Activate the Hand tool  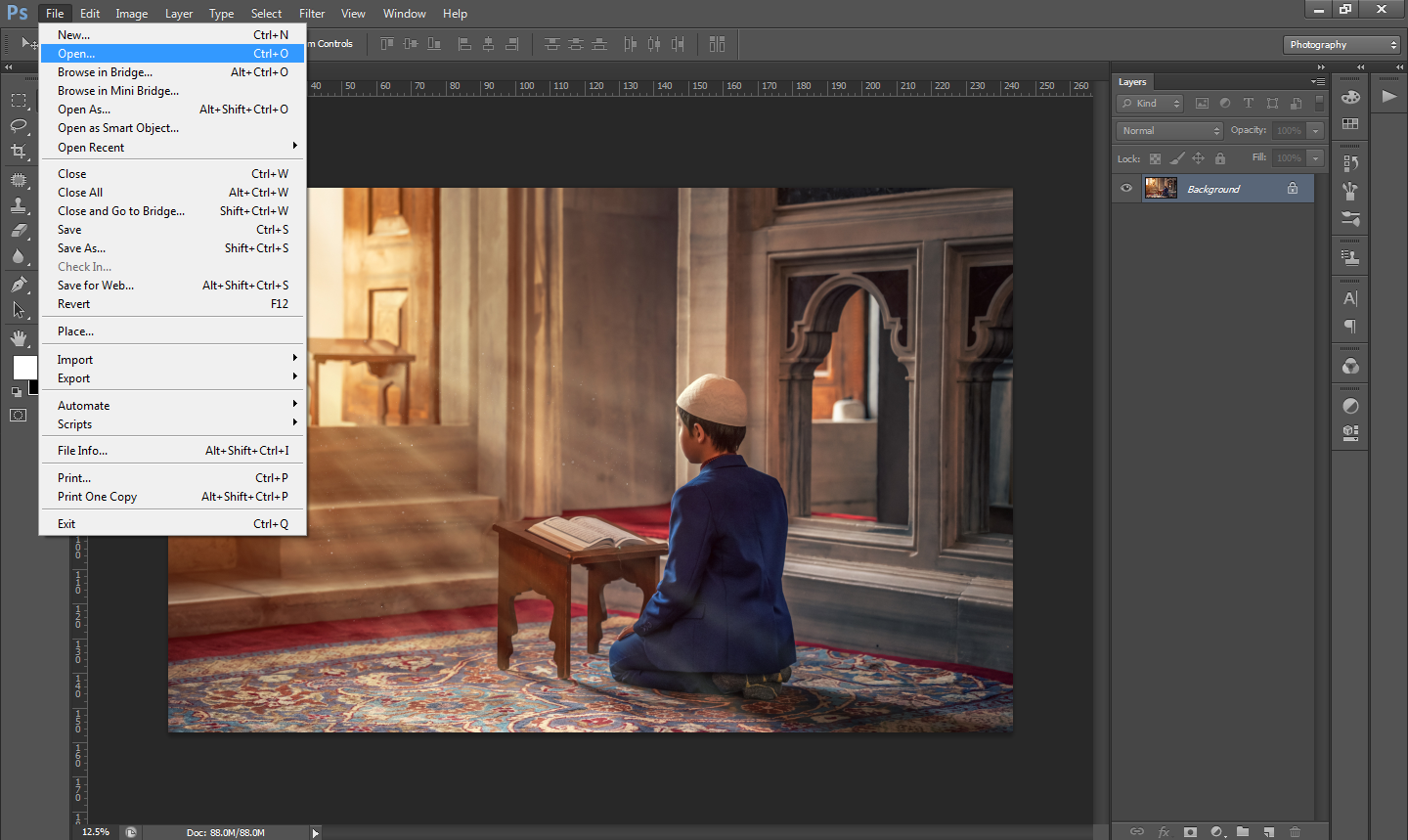point(19,338)
